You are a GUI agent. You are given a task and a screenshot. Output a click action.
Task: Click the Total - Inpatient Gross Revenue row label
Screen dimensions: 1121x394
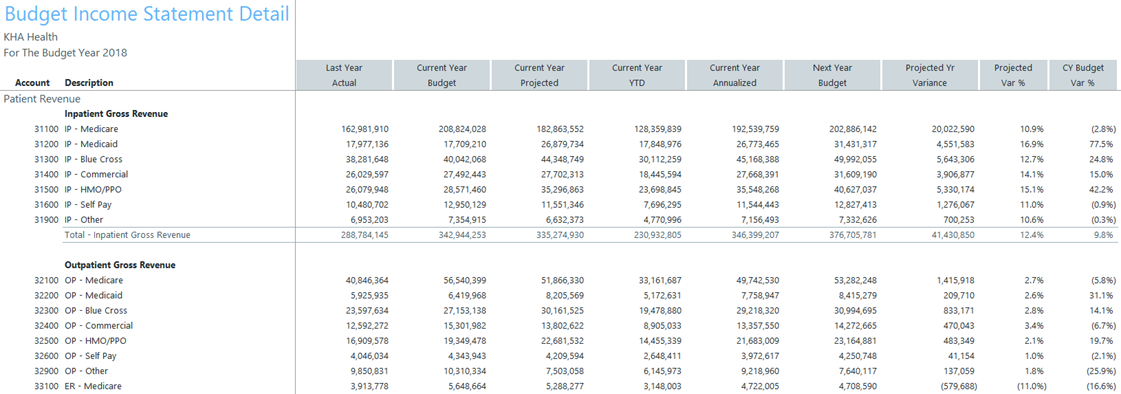(x=127, y=235)
